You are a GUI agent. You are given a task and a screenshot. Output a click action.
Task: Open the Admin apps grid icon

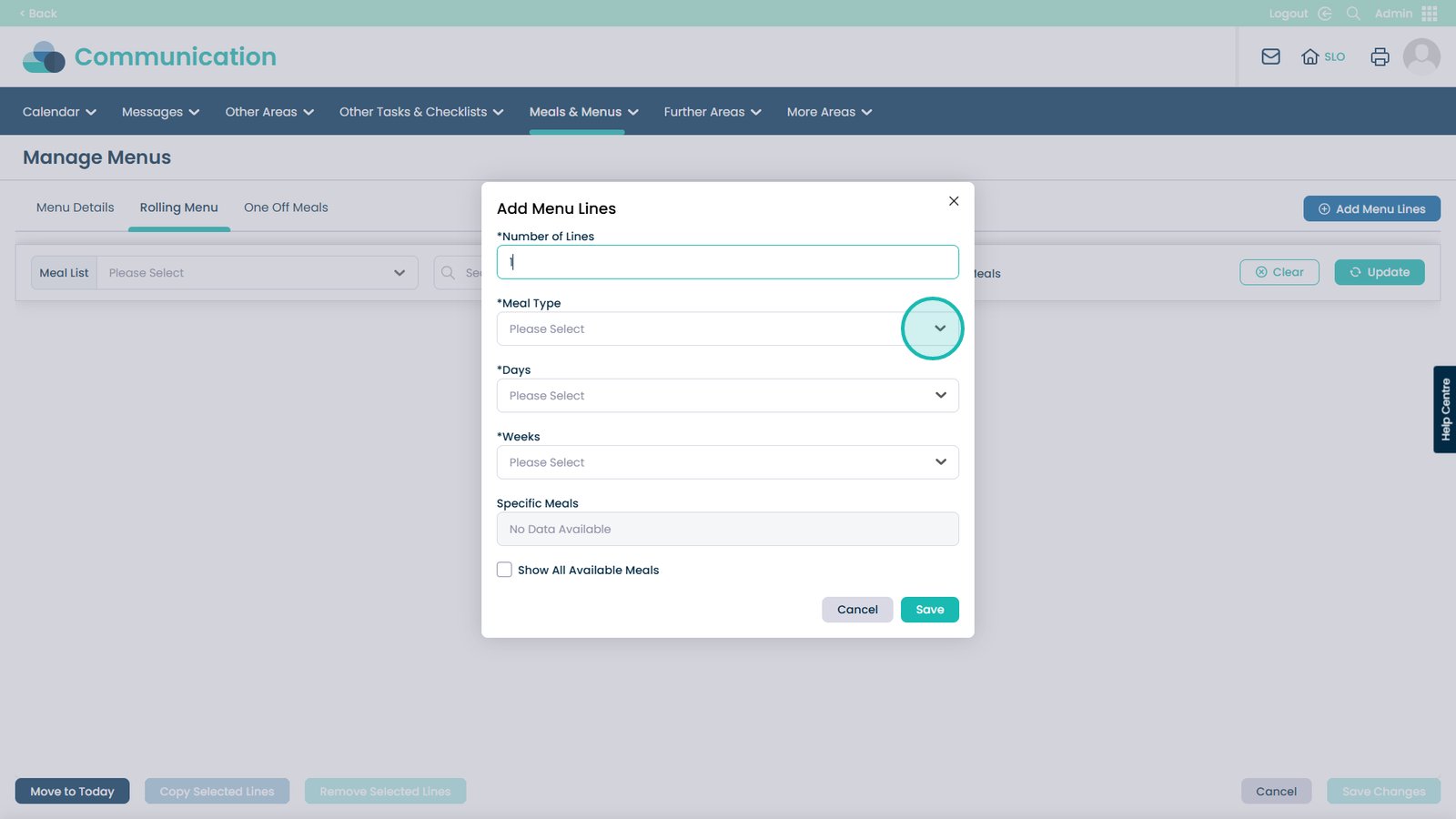(x=1429, y=14)
